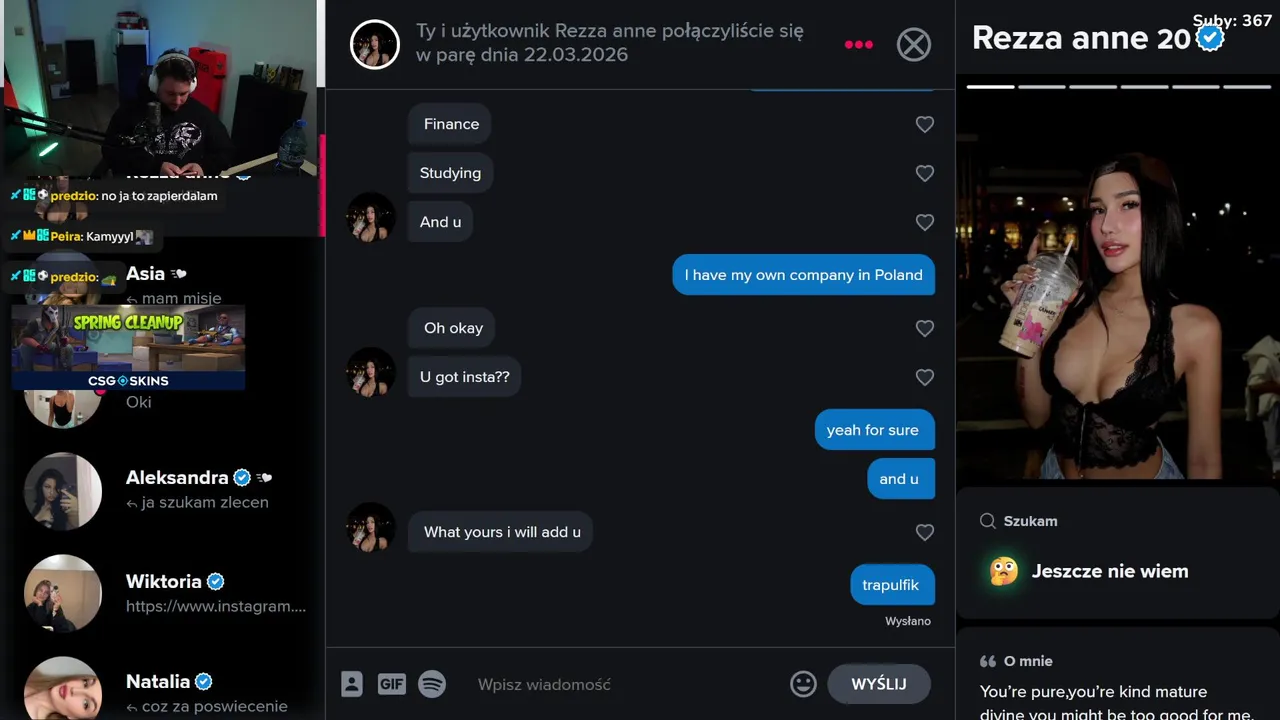The image size is (1280, 720).
Task: Like the "Finance" message
Action: coord(925,124)
